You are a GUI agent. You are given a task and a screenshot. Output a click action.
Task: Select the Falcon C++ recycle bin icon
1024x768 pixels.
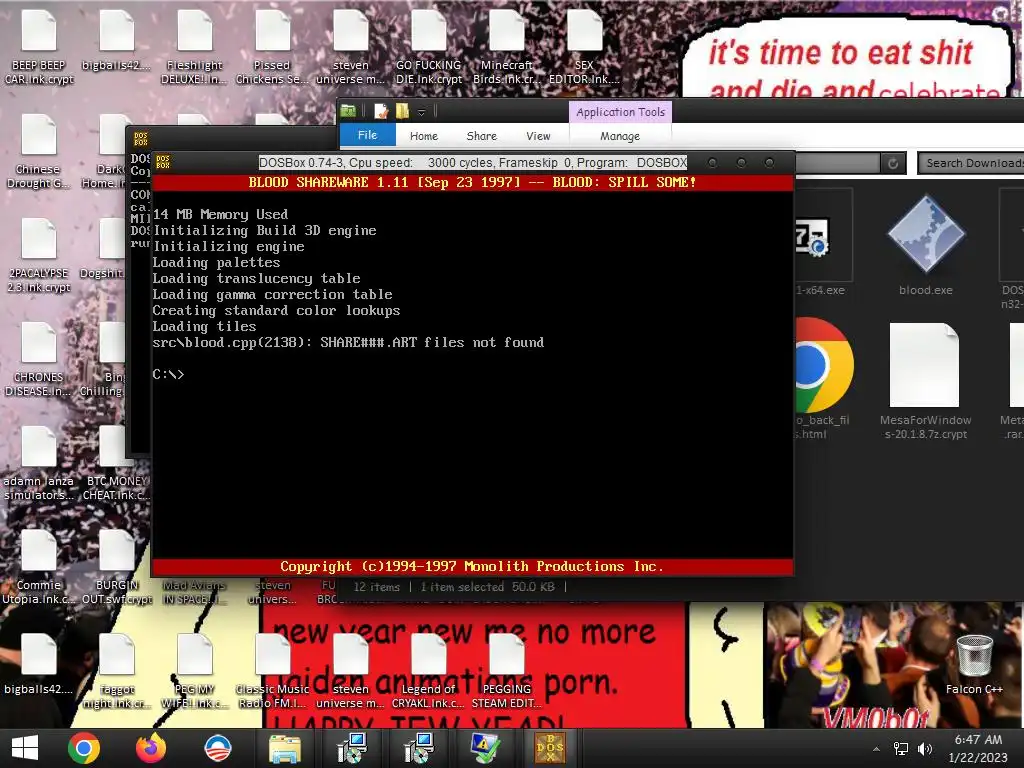pyautogui.click(x=974, y=665)
